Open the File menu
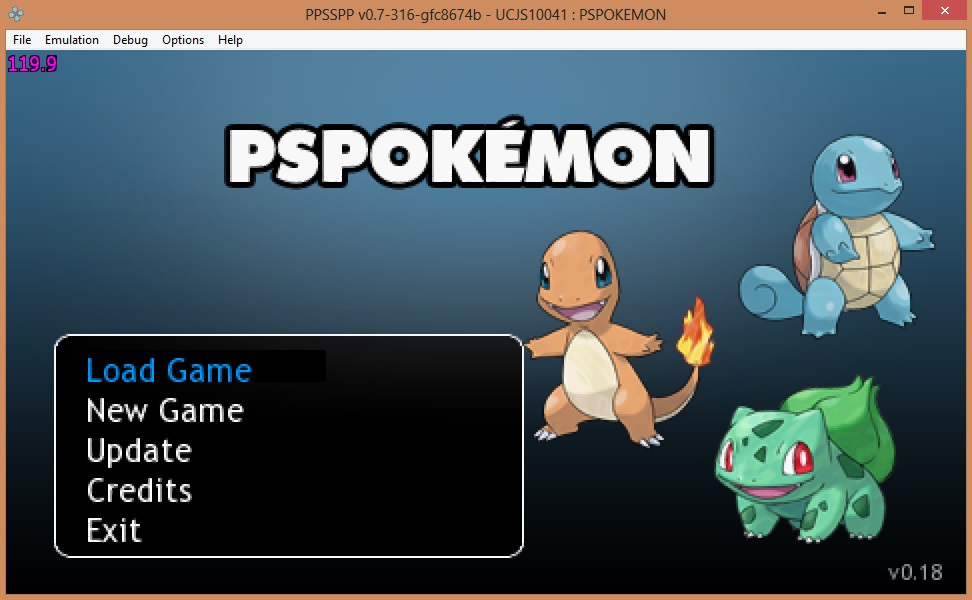 coord(22,40)
